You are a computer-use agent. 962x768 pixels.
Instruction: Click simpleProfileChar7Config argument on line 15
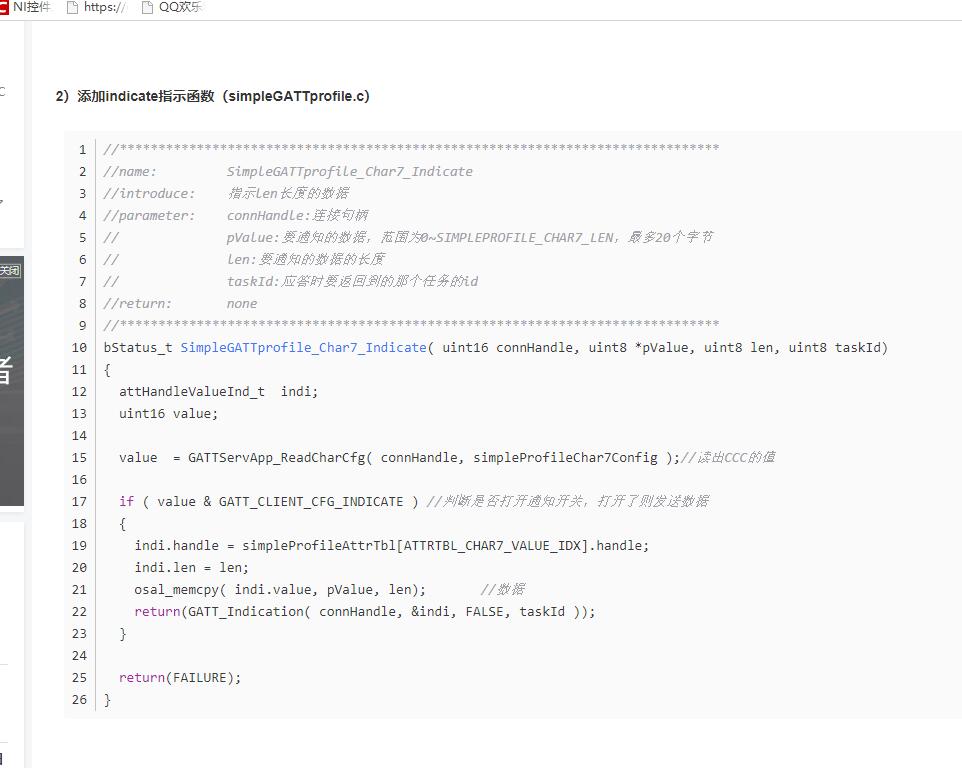point(565,458)
